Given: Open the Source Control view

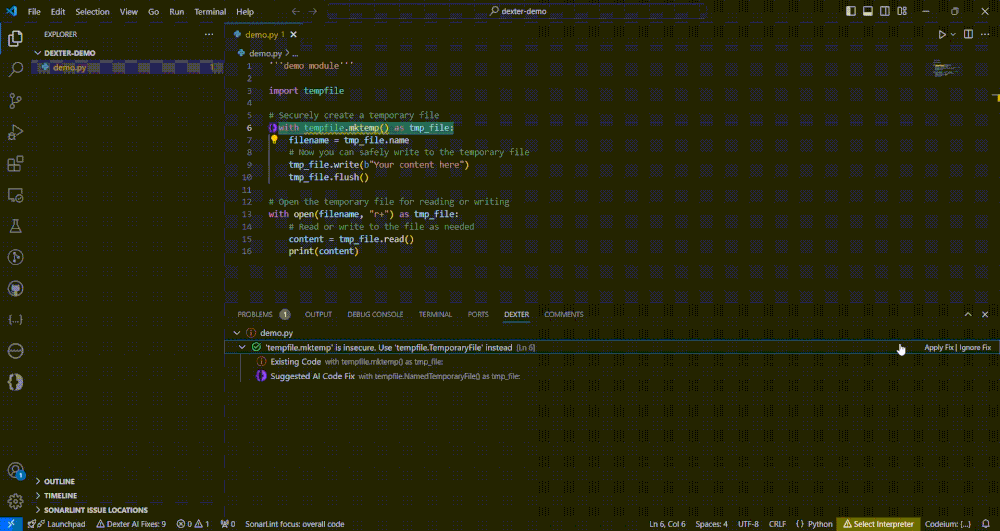Looking at the screenshot, I should [16, 101].
